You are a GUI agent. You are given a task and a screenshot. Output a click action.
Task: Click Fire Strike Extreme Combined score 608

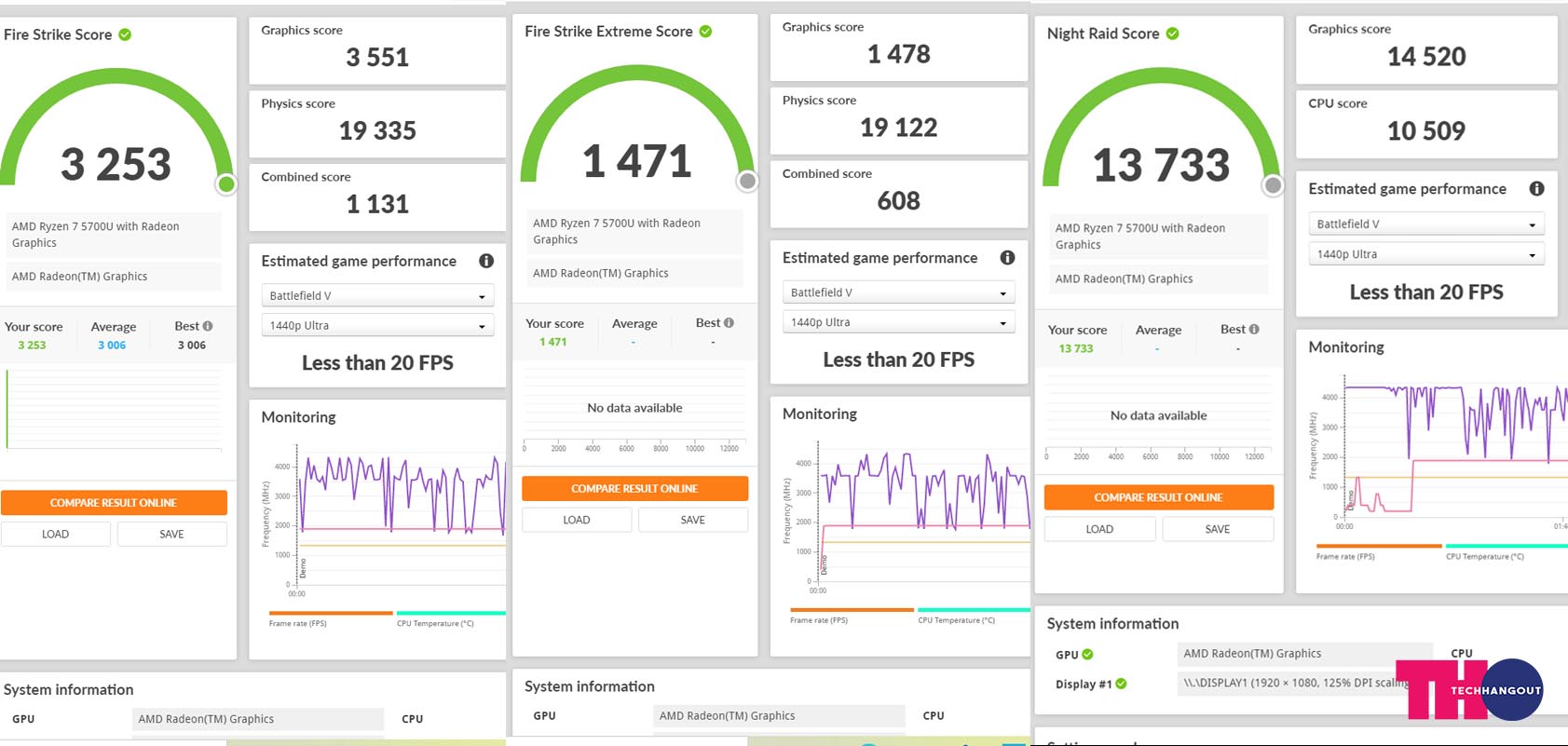point(898,200)
